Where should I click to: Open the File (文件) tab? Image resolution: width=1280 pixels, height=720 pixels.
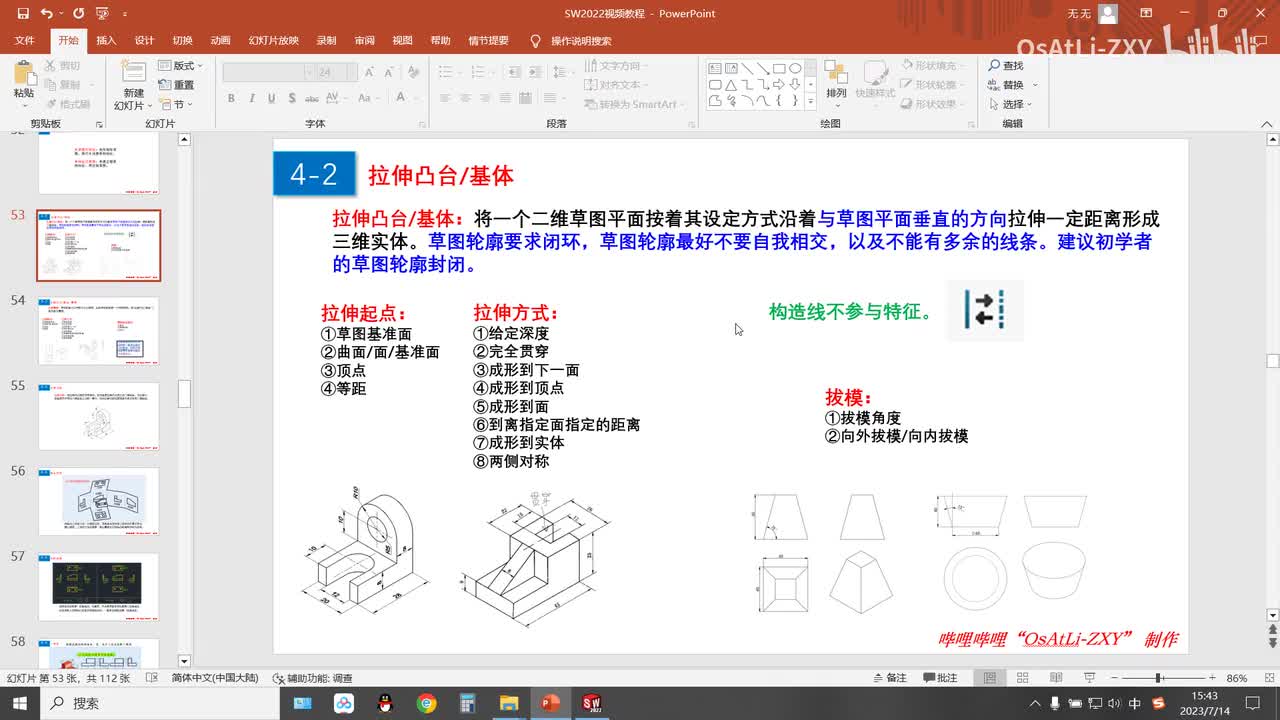(x=25, y=40)
